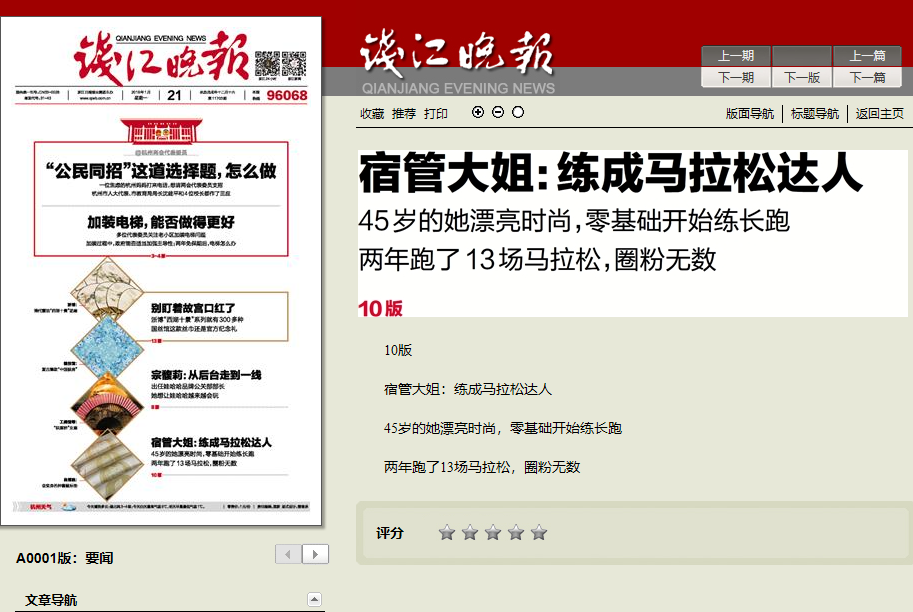Image resolution: width=913 pixels, height=612 pixels.
Task: Open 版面导航 page navigation
Action: click(x=750, y=114)
